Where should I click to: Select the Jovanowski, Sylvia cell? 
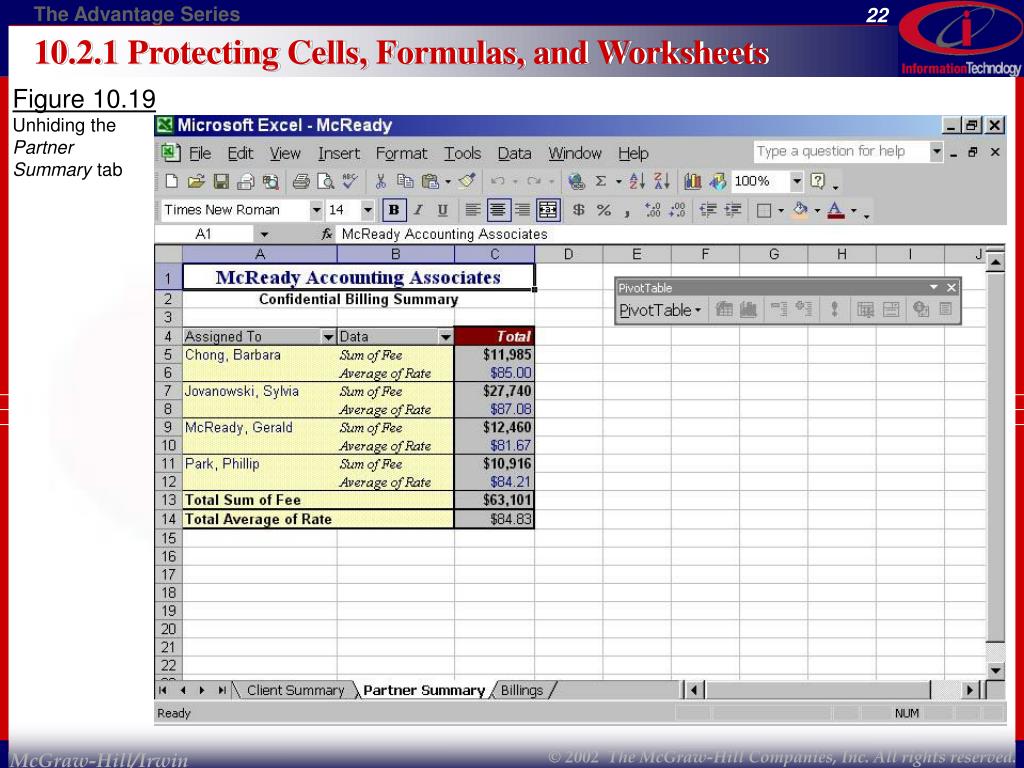point(260,391)
